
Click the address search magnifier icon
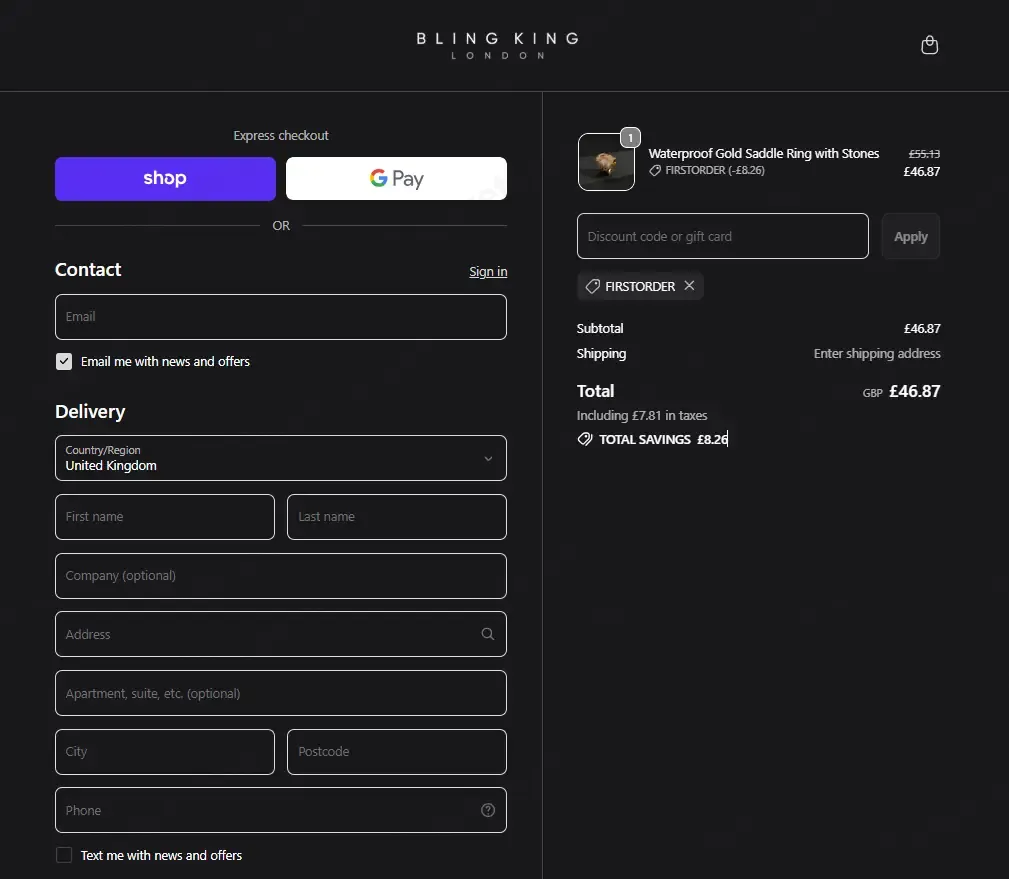click(x=488, y=634)
